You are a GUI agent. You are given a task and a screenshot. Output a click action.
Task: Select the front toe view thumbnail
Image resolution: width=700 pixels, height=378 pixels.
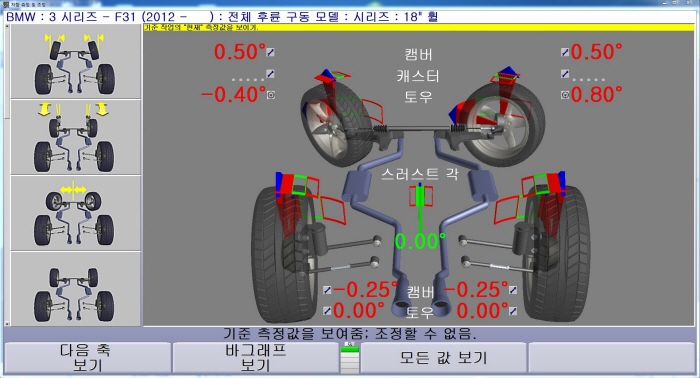(75, 61)
